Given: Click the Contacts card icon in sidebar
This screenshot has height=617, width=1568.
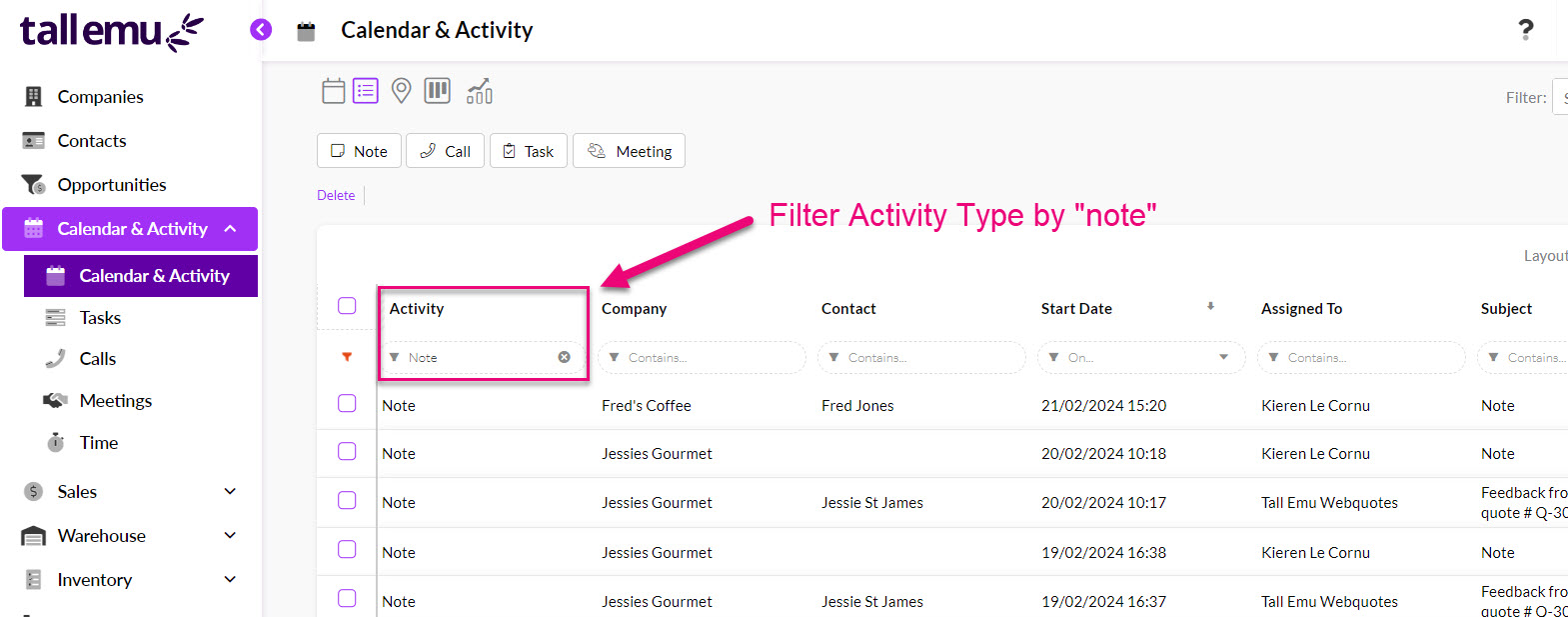Looking at the screenshot, I should pyautogui.click(x=33, y=141).
